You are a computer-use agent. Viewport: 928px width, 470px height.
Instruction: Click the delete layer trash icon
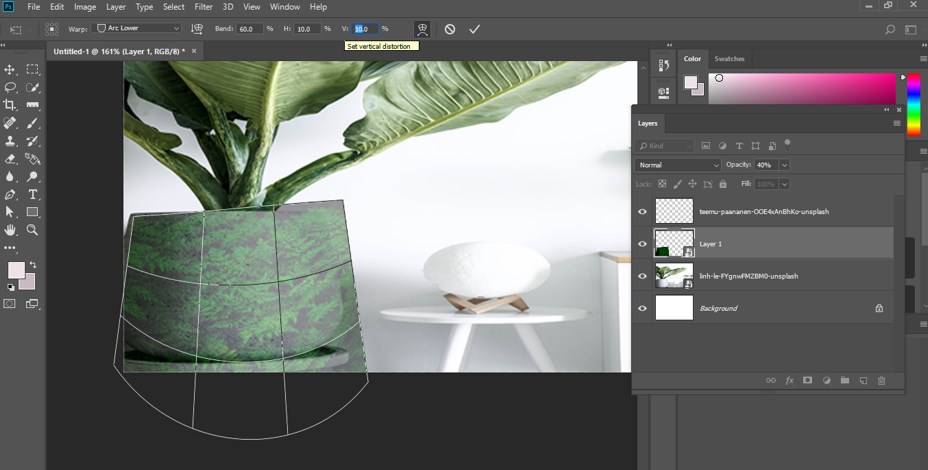(x=881, y=380)
